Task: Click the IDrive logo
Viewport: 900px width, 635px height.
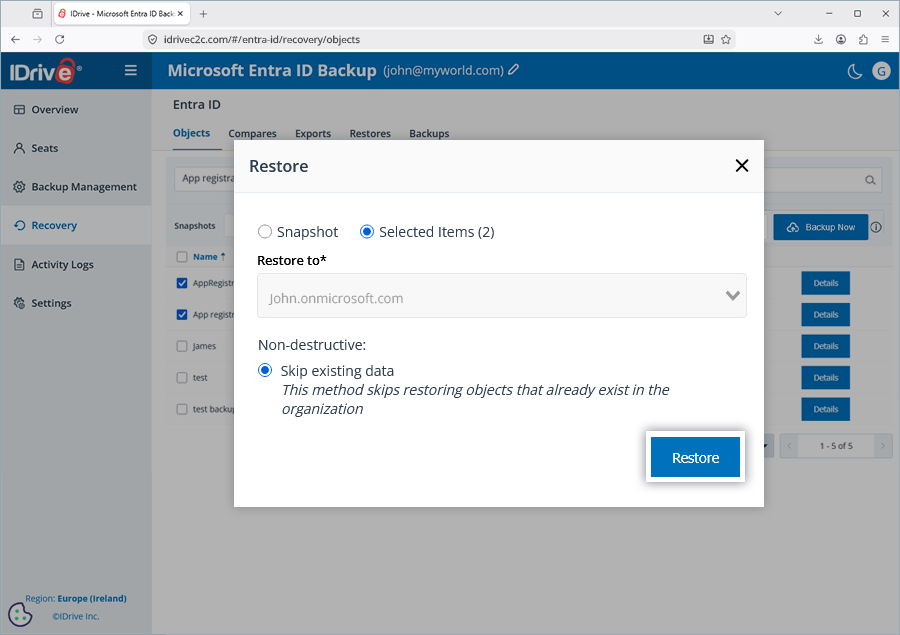Action: pos(45,71)
